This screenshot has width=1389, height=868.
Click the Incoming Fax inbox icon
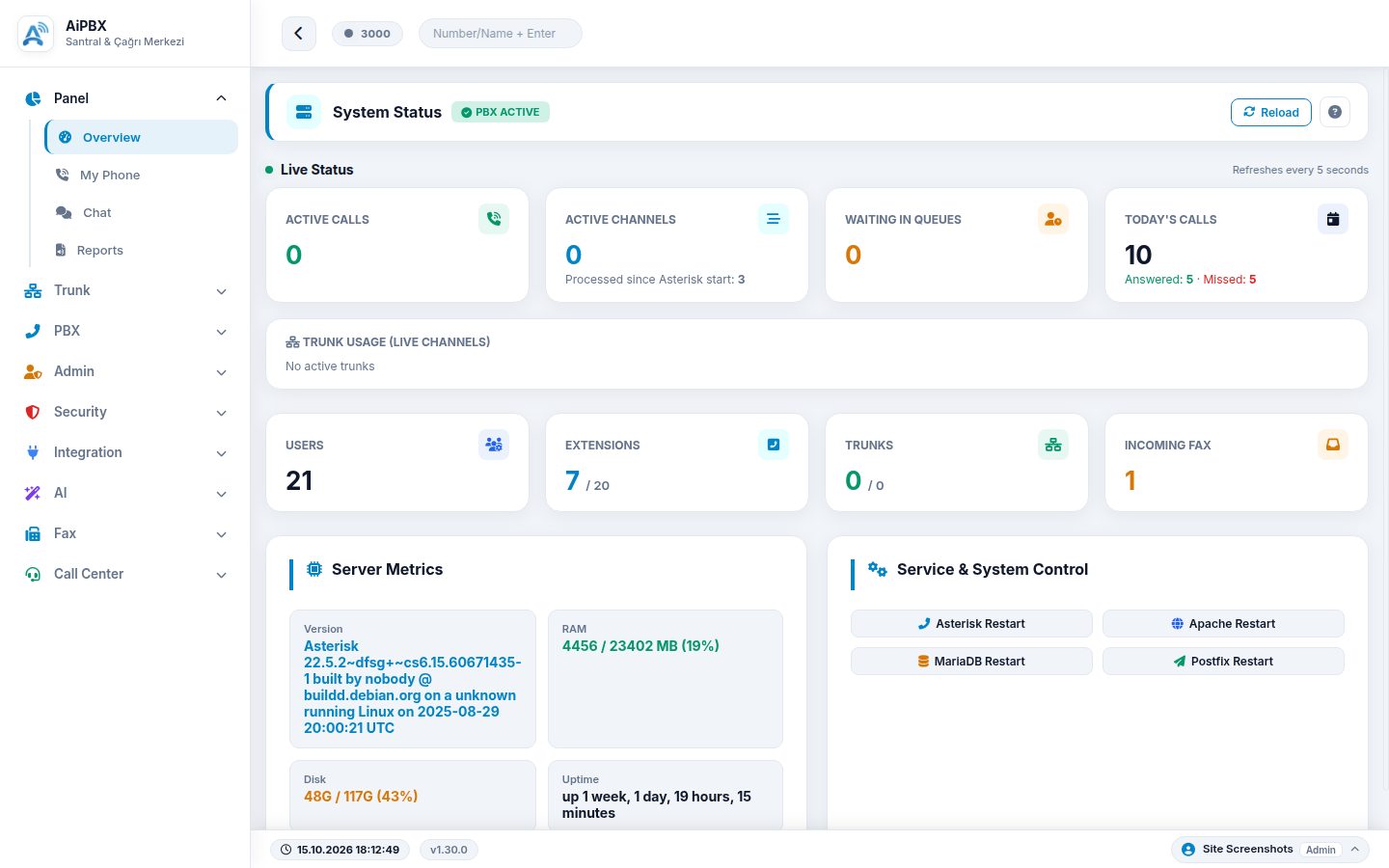(x=1333, y=445)
